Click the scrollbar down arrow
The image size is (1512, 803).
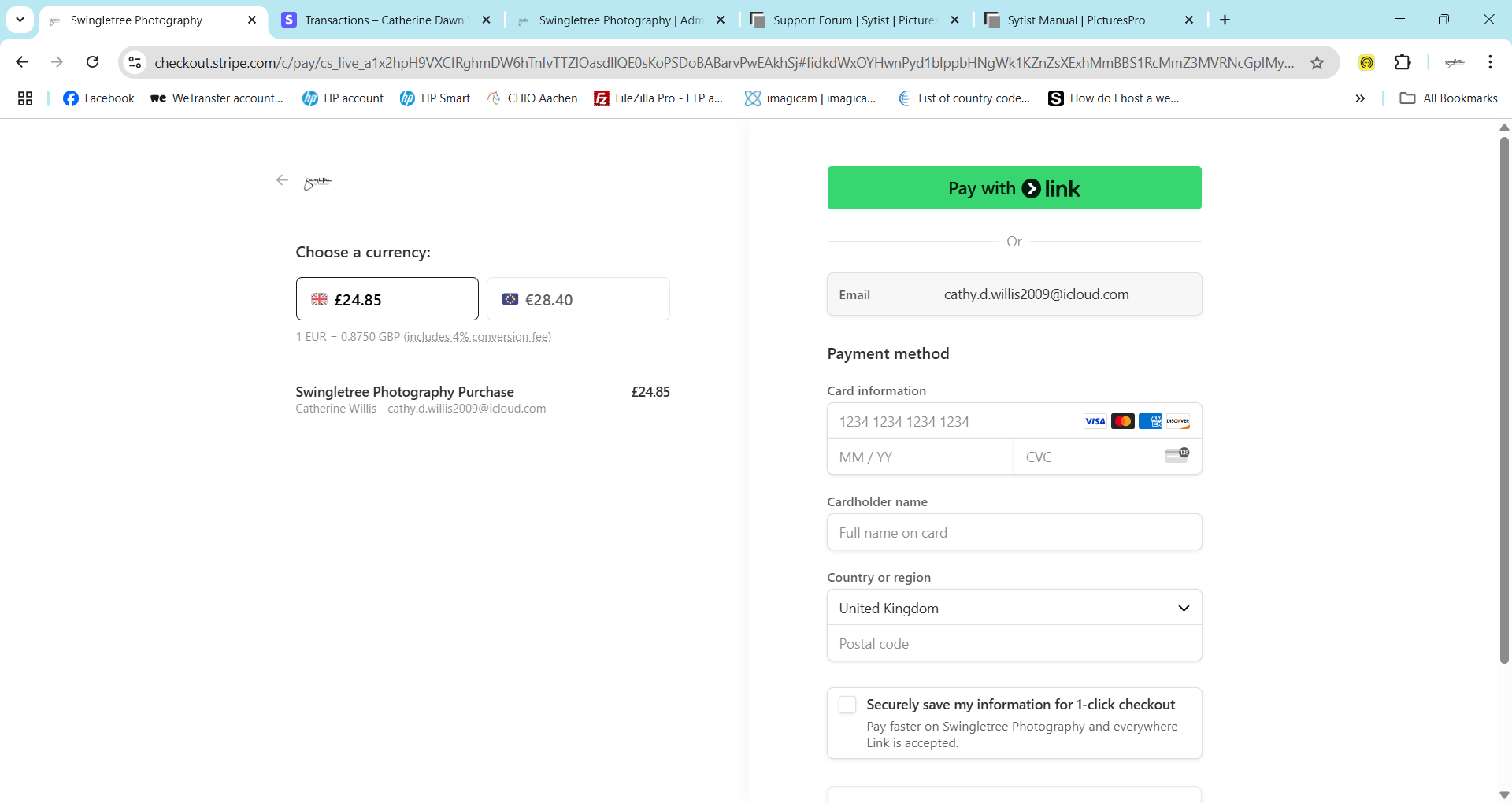pos(1504,795)
